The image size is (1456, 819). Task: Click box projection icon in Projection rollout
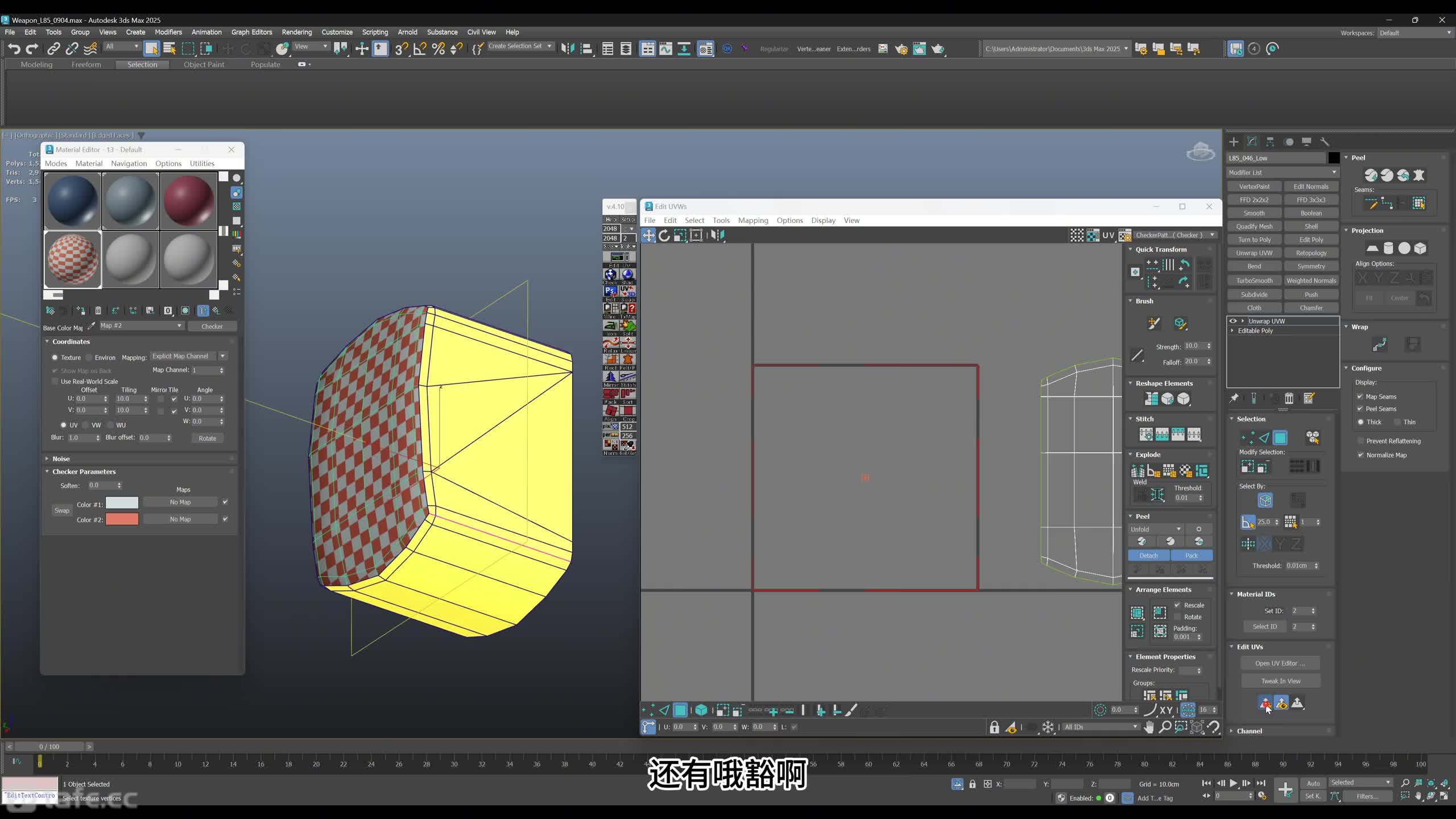tap(1420, 248)
